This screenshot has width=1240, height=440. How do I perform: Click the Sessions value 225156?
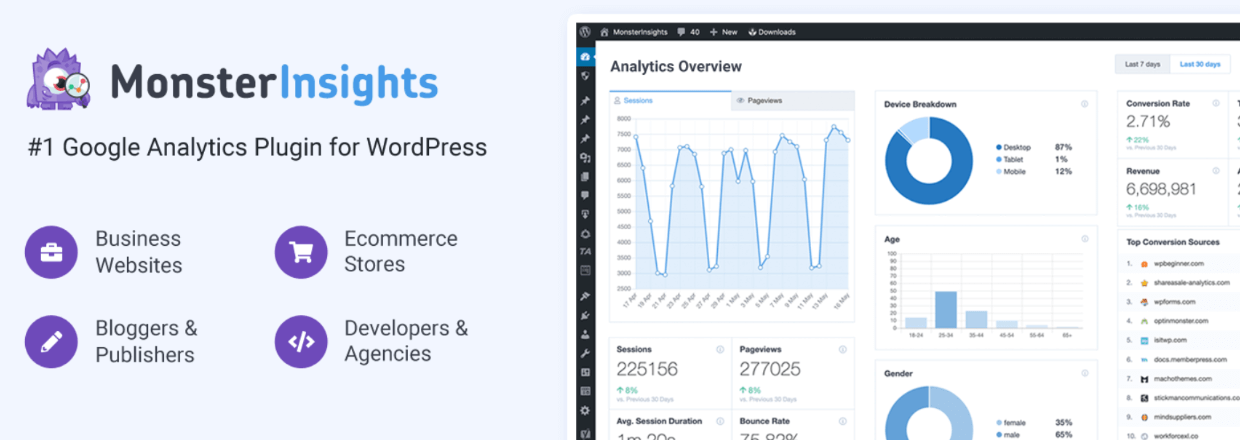[647, 369]
